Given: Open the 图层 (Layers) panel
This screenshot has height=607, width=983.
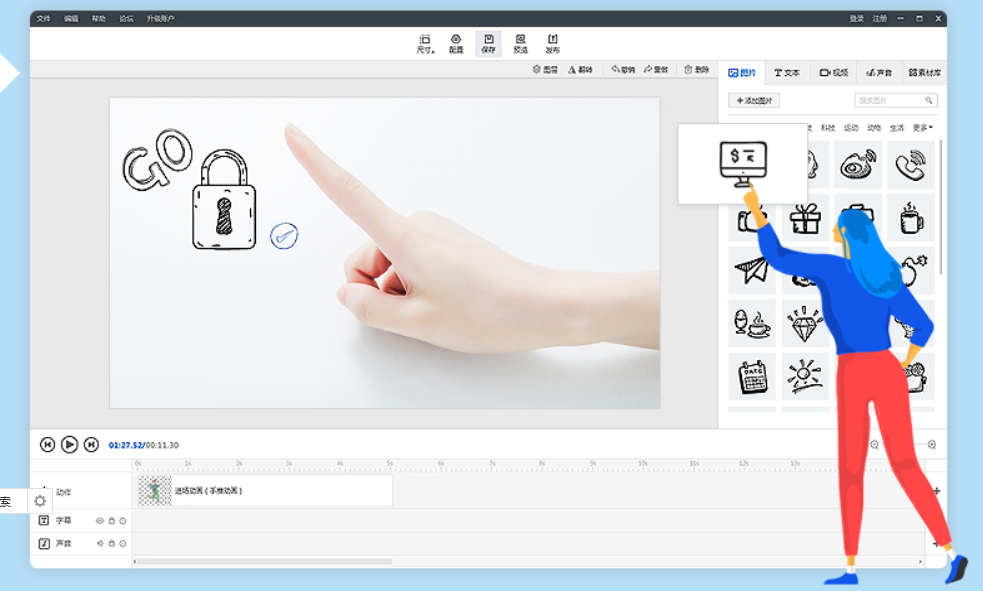Looking at the screenshot, I should tap(545, 70).
